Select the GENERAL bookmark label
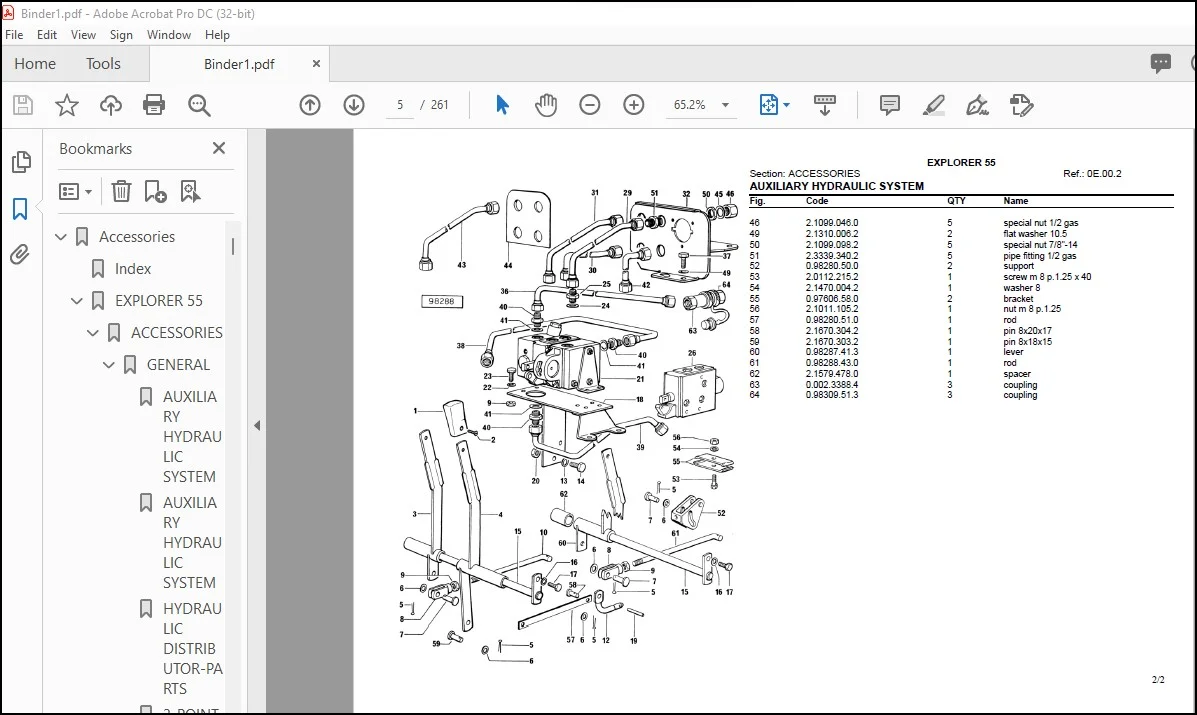This screenshot has width=1197, height=715. tap(178, 365)
